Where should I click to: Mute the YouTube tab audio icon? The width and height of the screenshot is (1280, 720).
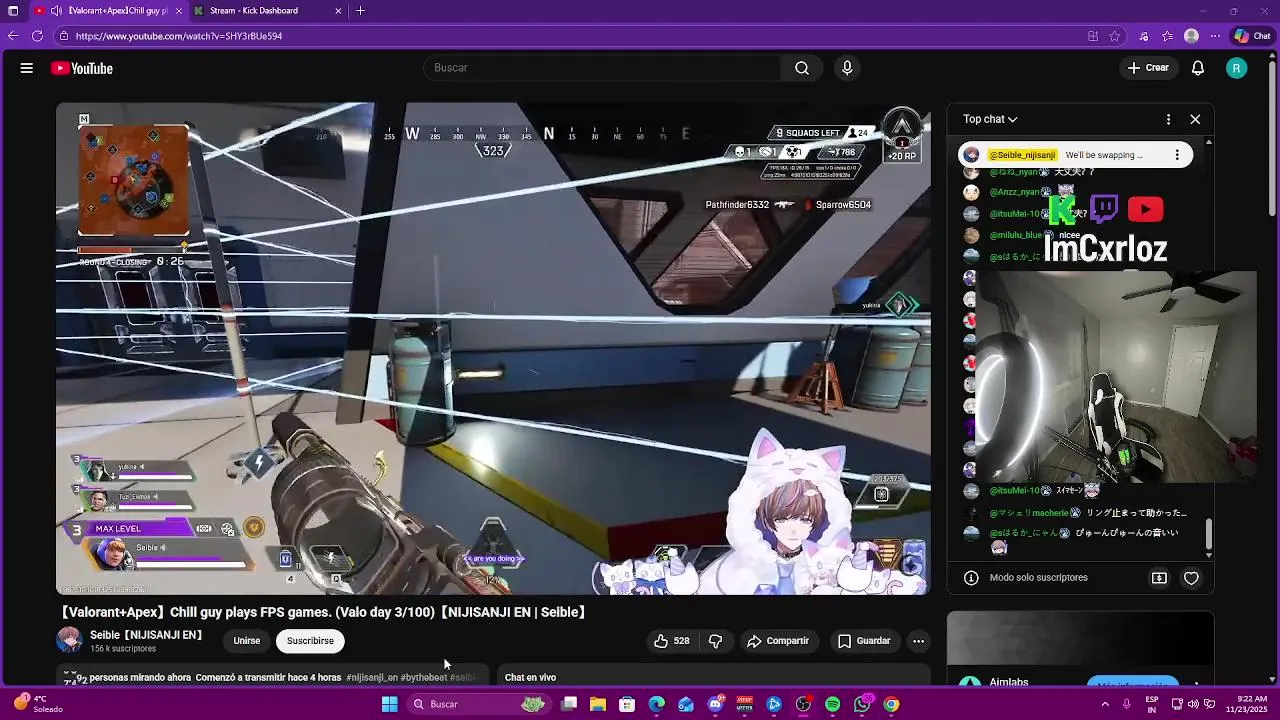[x=57, y=11]
